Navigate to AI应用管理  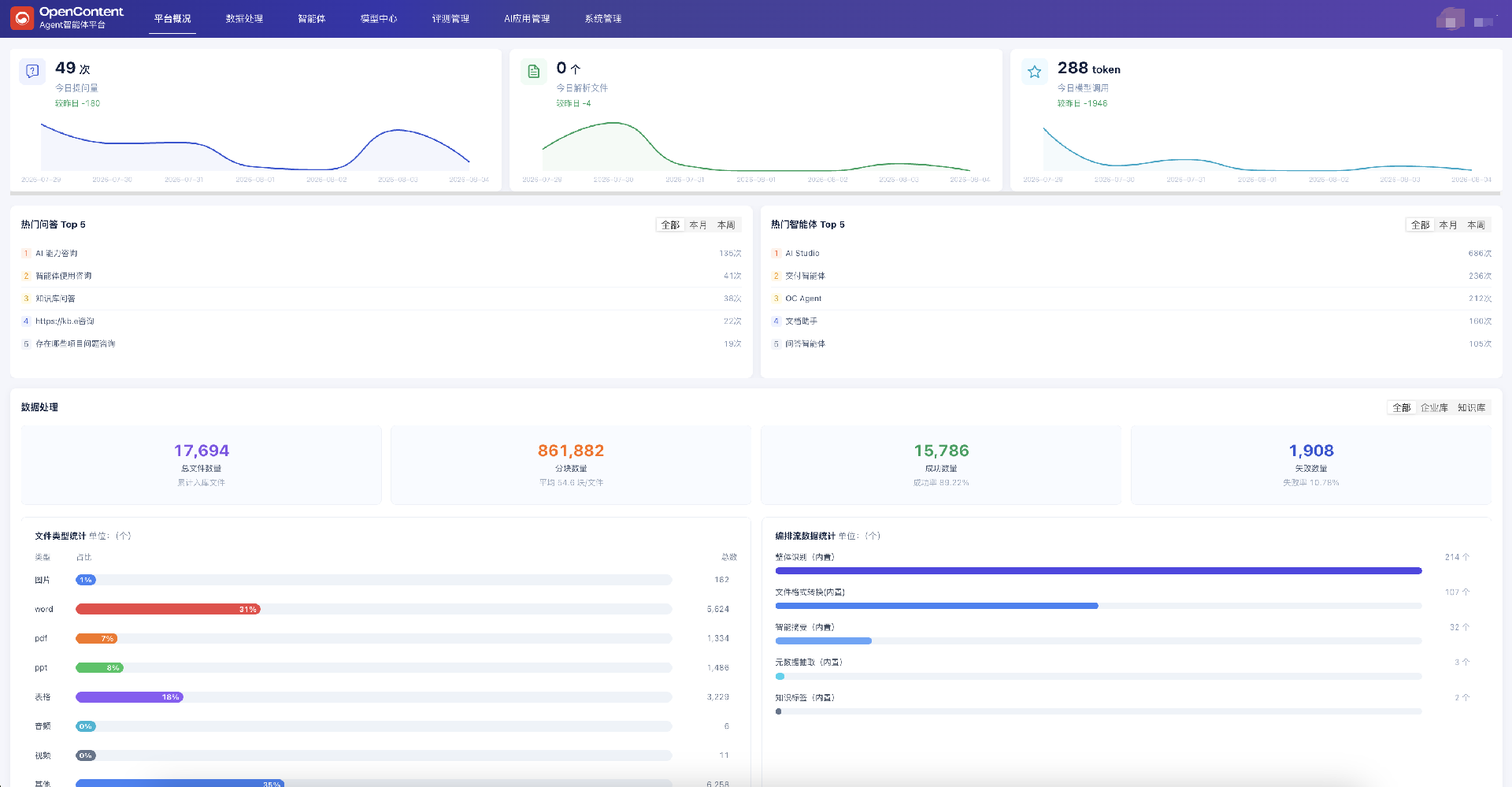pos(527,19)
